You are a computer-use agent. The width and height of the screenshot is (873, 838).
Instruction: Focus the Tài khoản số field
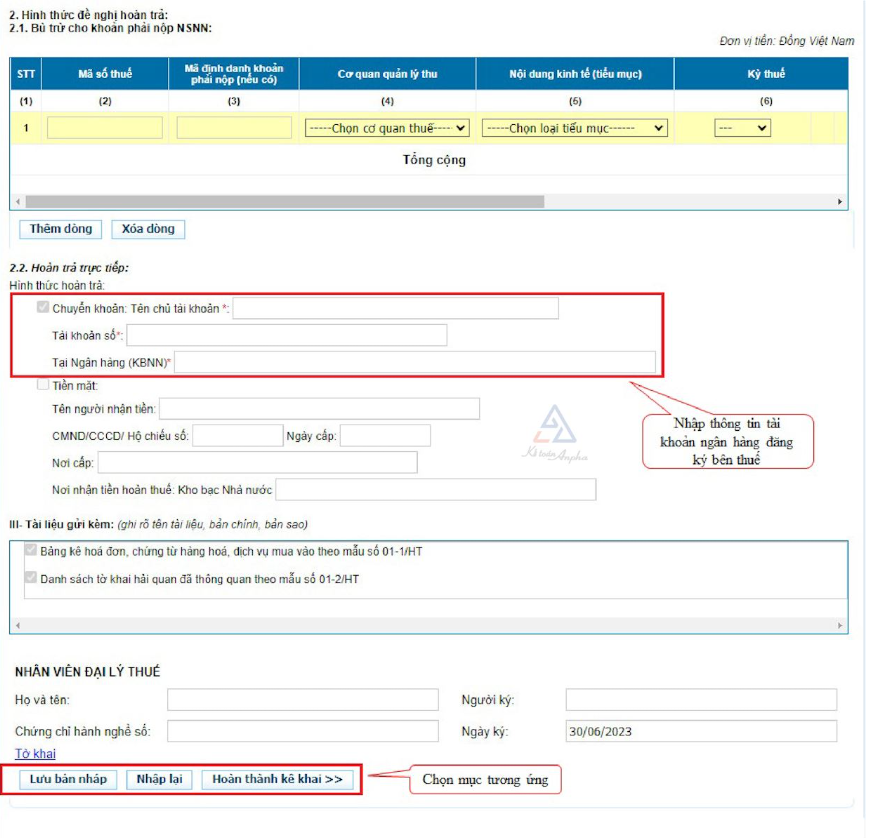287,335
